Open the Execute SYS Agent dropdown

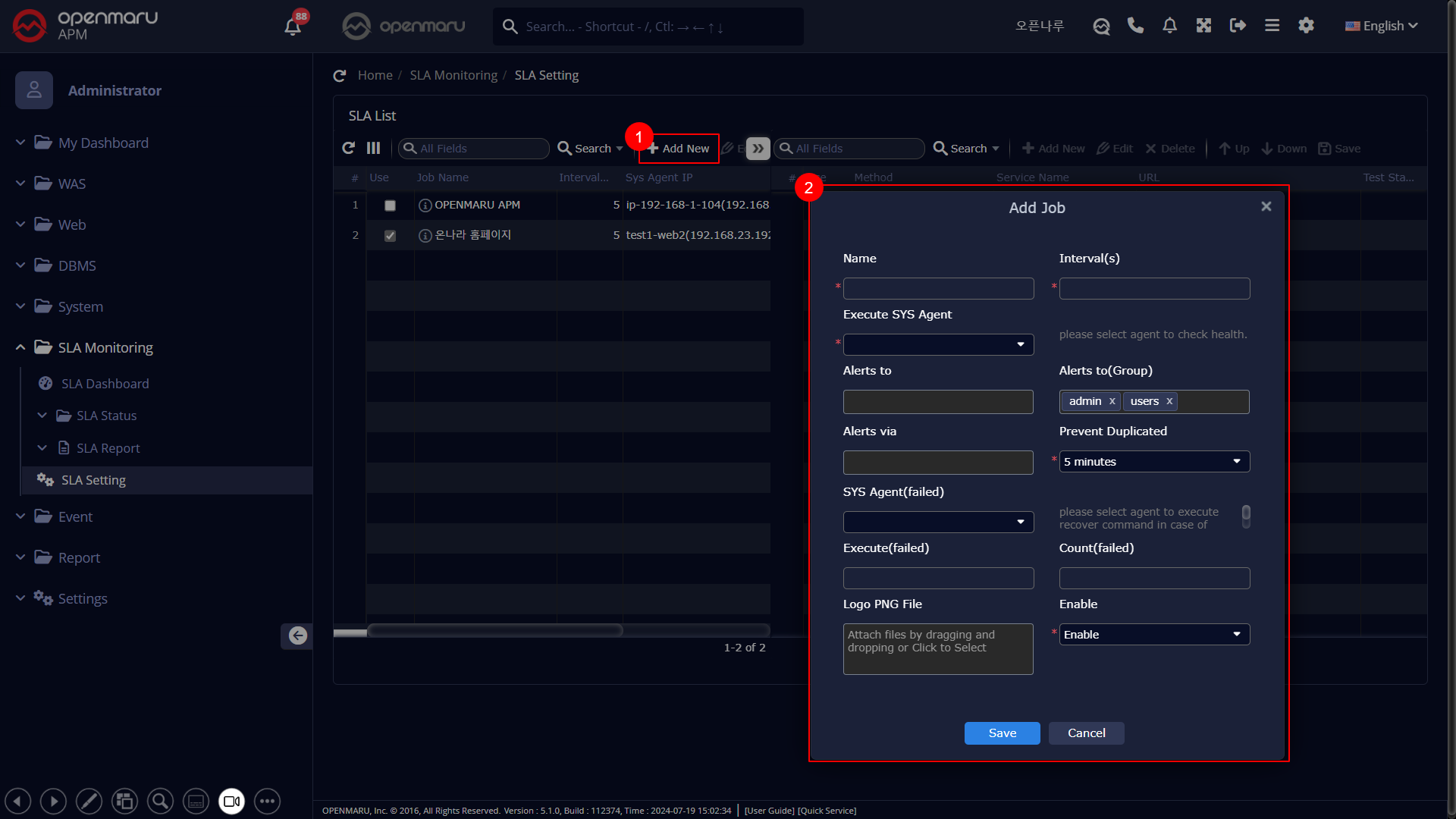[x=938, y=345]
